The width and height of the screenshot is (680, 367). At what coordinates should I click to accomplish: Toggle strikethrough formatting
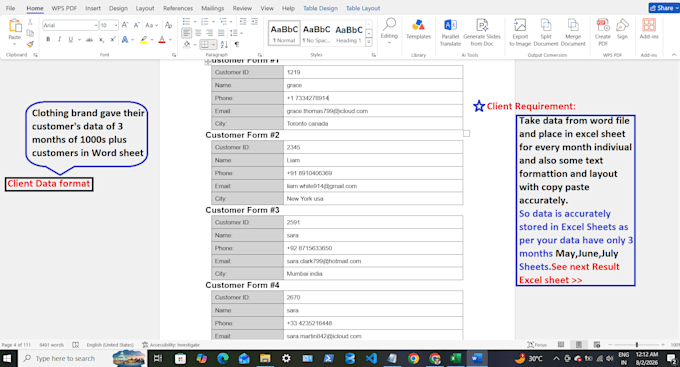[x=89, y=39]
